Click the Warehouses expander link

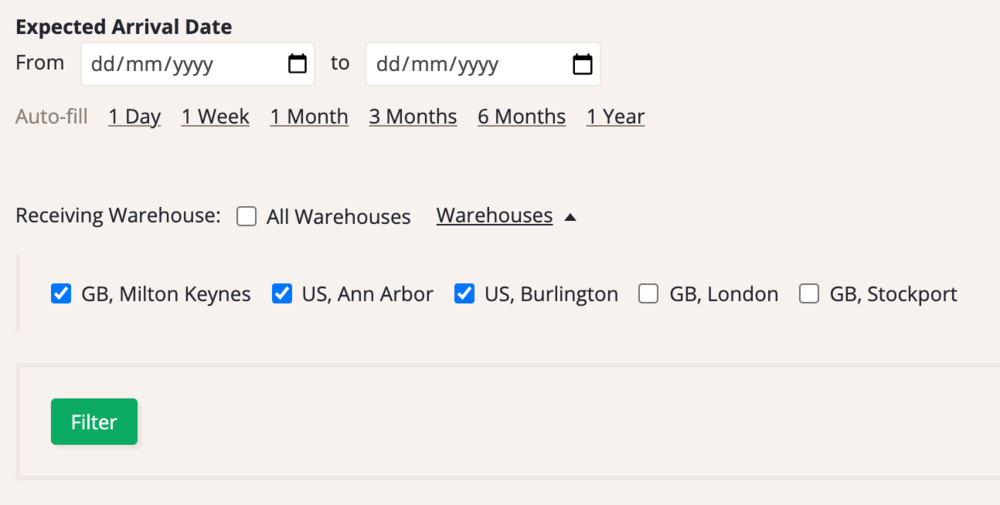coord(494,216)
